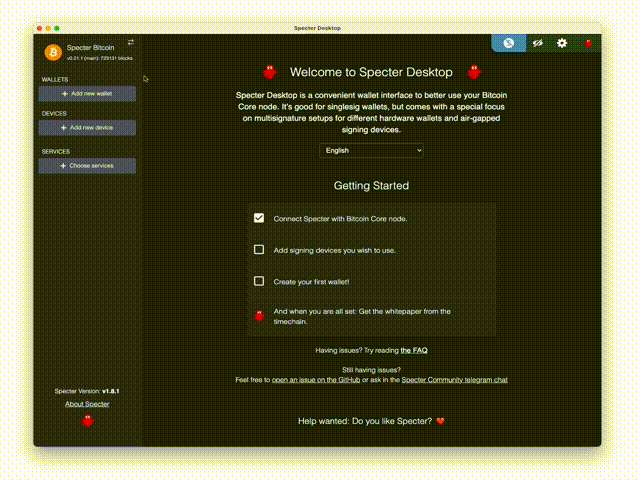The image size is (640, 480).
Task: Check Add signing devices checkbox
Action: pyautogui.click(x=259, y=249)
